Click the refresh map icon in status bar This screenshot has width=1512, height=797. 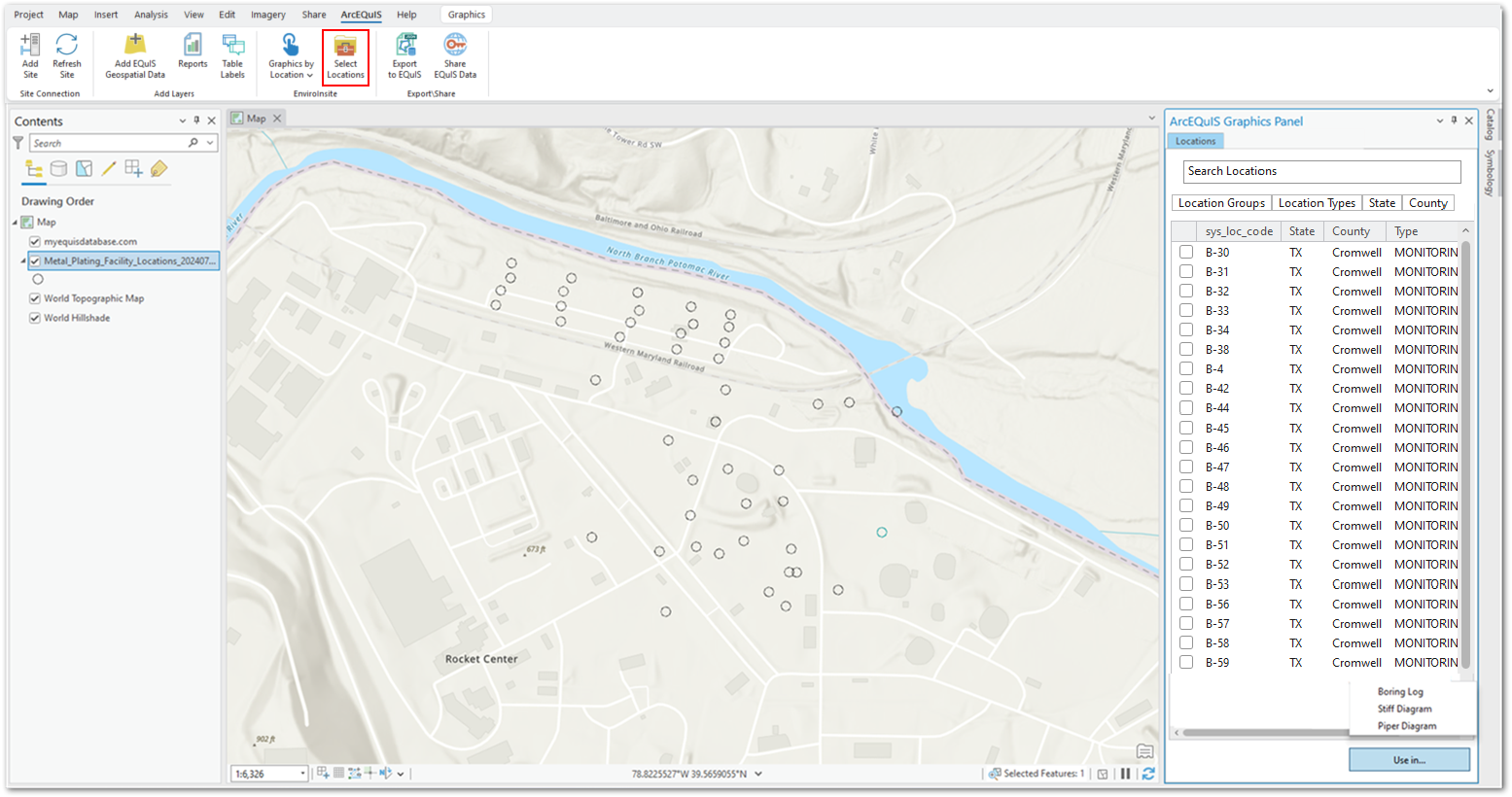pyautogui.click(x=1148, y=774)
